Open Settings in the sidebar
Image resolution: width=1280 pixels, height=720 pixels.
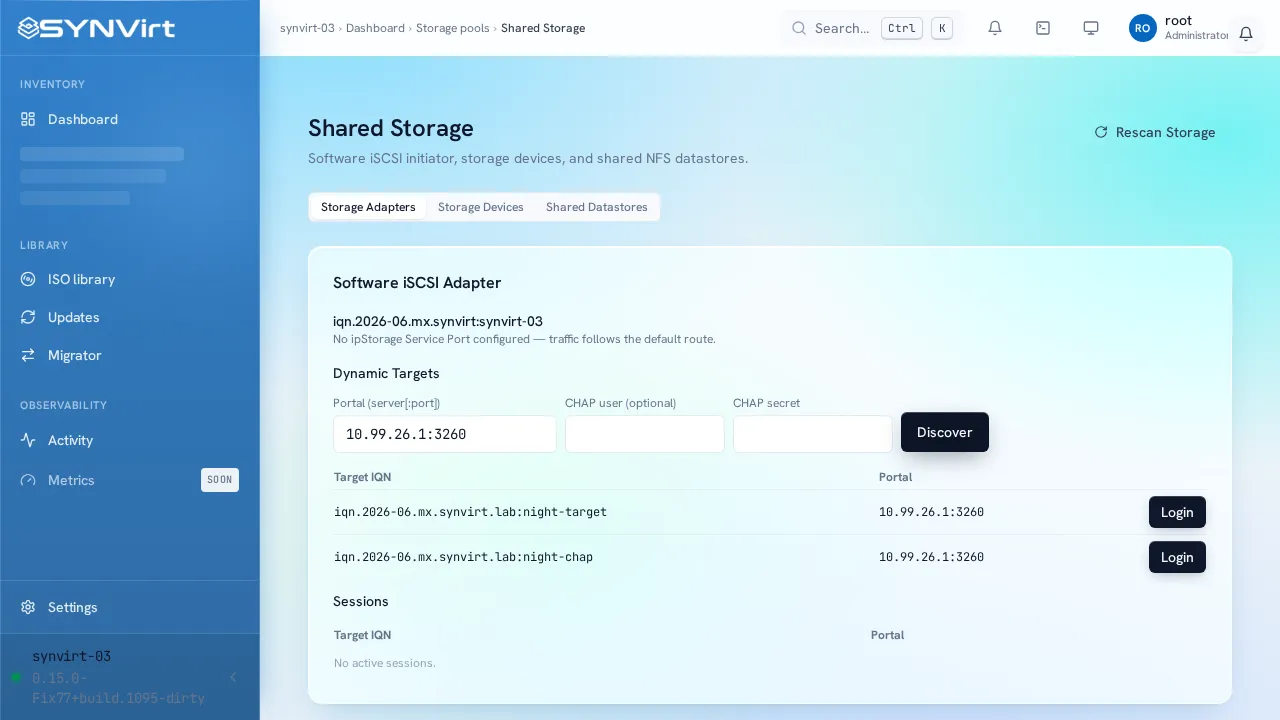[130, 607]
